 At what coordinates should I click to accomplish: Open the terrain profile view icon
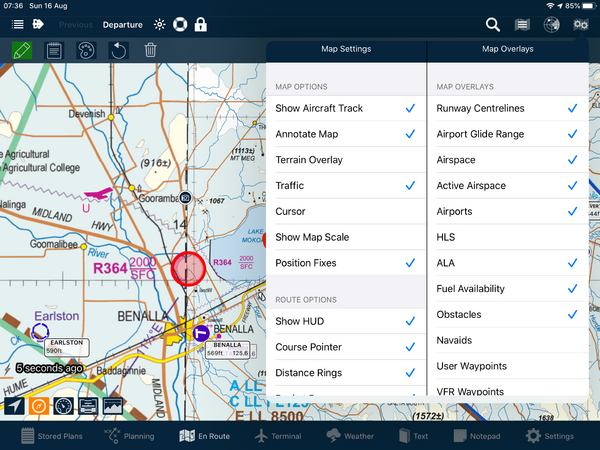[112, 405]
